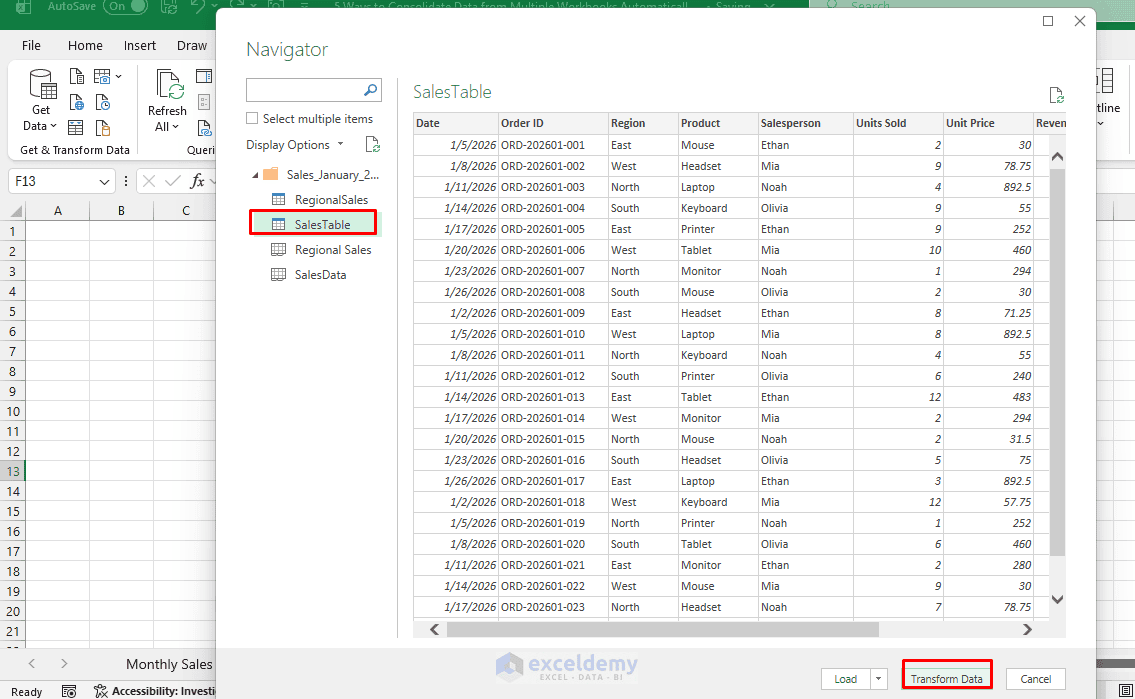Click the preview horizontal scrollbar thumb
Screen dimensions: 1135x699
click(x=662, y=630)
